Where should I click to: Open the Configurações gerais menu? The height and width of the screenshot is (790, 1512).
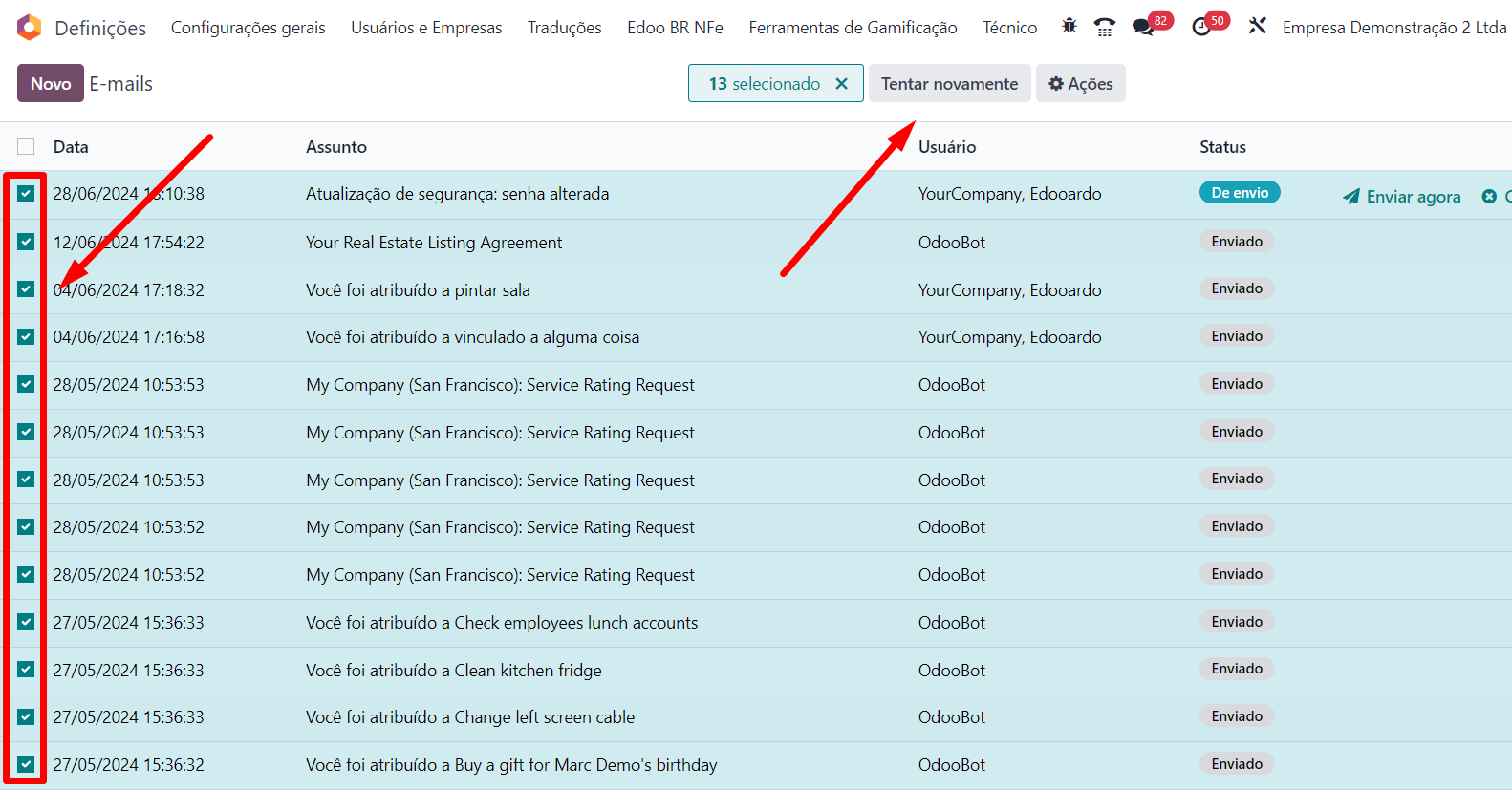[x=248, y=28]
